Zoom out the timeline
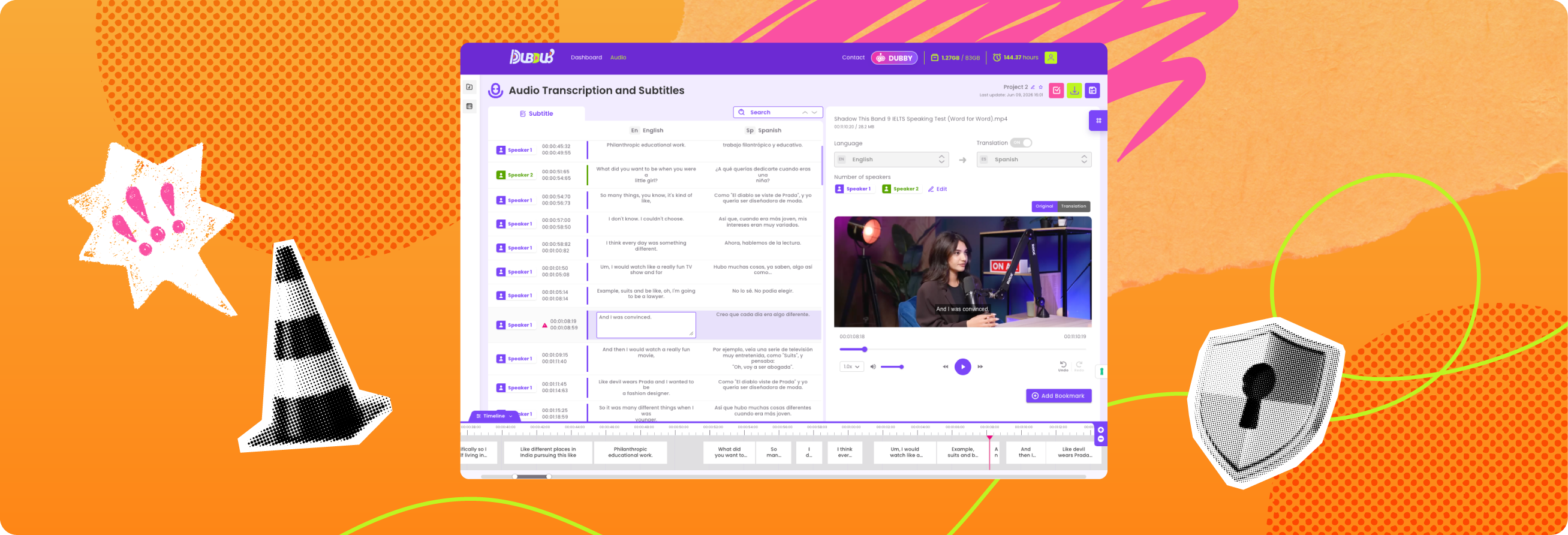The width and height of the screenshot is (1568, 535). 1100,439
